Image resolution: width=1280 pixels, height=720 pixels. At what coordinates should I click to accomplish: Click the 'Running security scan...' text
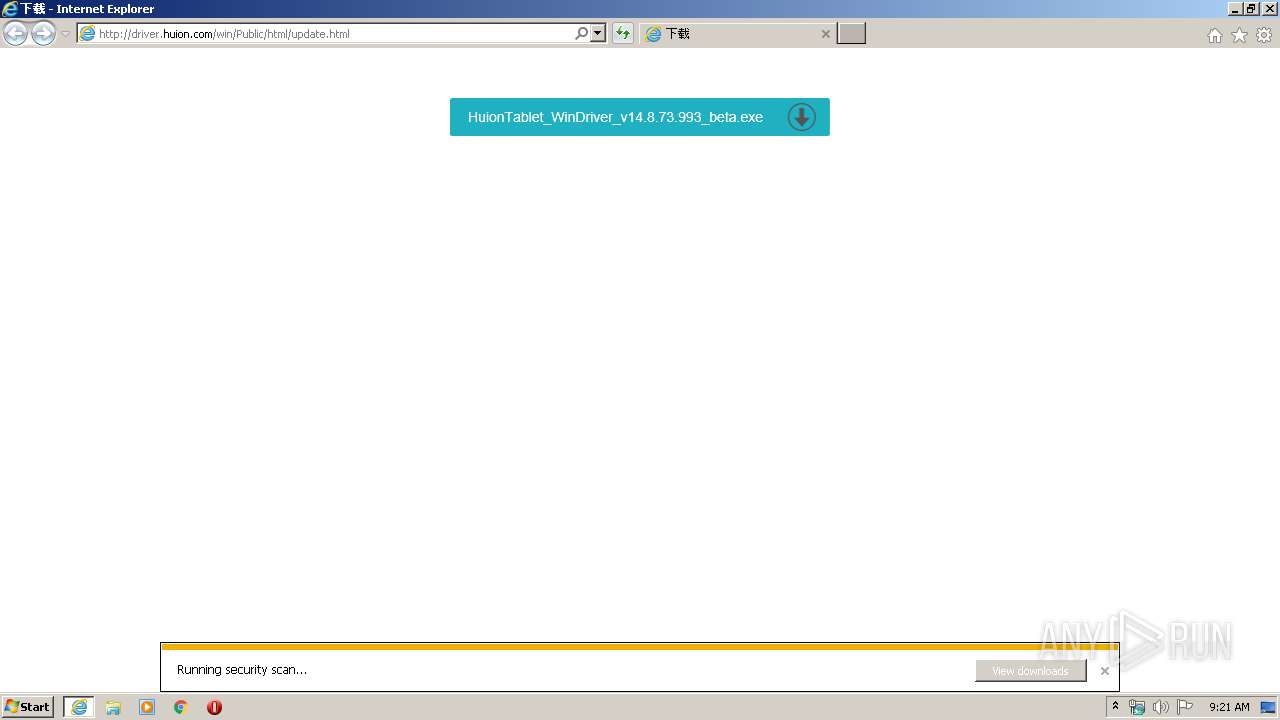tap(242, 670)
